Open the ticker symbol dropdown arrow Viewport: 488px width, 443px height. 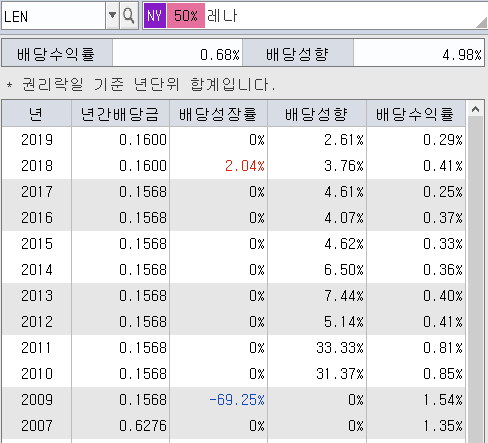(x=113, y=16)
